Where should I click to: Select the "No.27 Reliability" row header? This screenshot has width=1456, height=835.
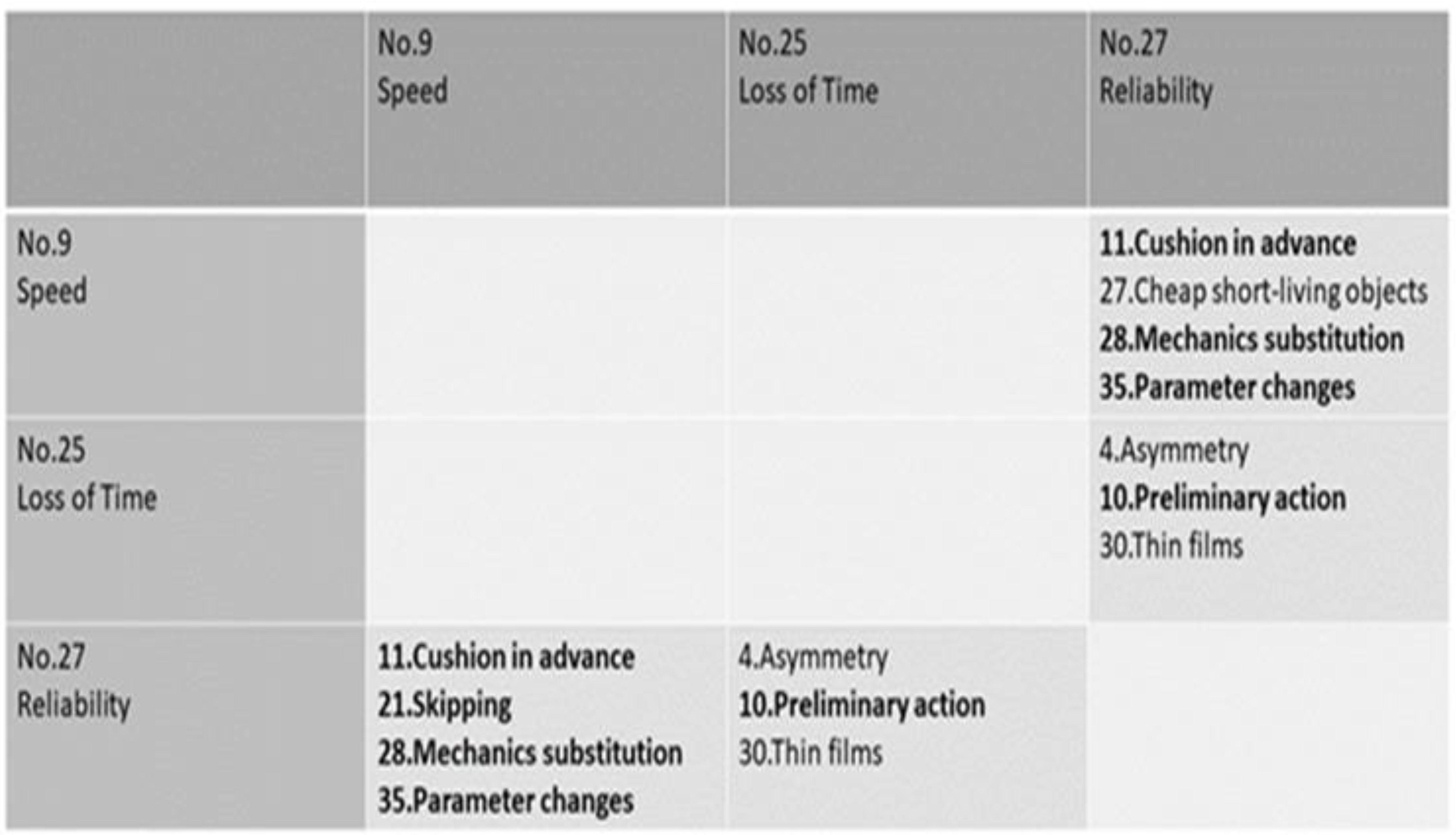pyautogui.click(x=73, y=680)
